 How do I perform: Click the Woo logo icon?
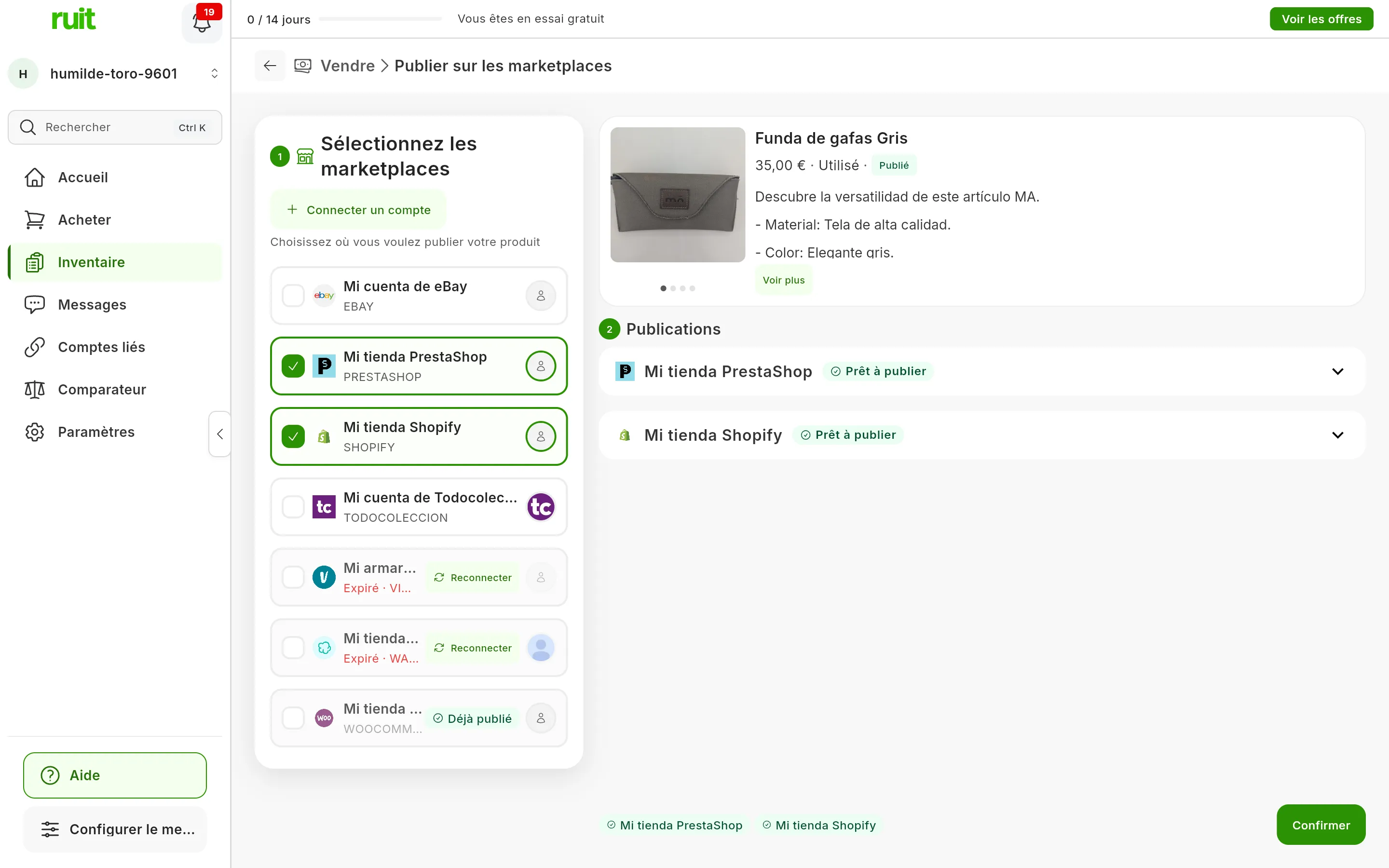tap(324, 718)
